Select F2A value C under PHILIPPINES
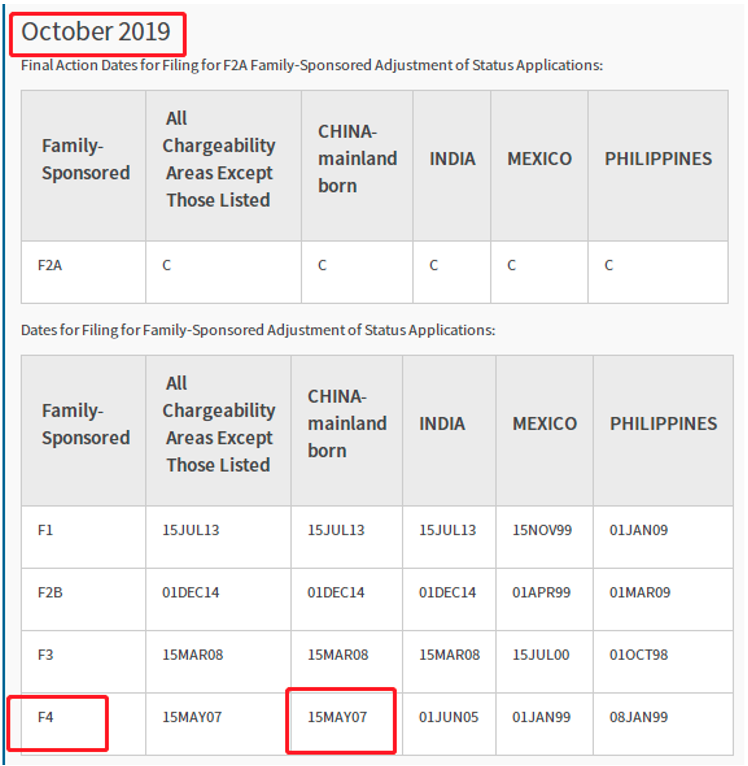This screenshot has height=766, width=748. click(609, 265)
